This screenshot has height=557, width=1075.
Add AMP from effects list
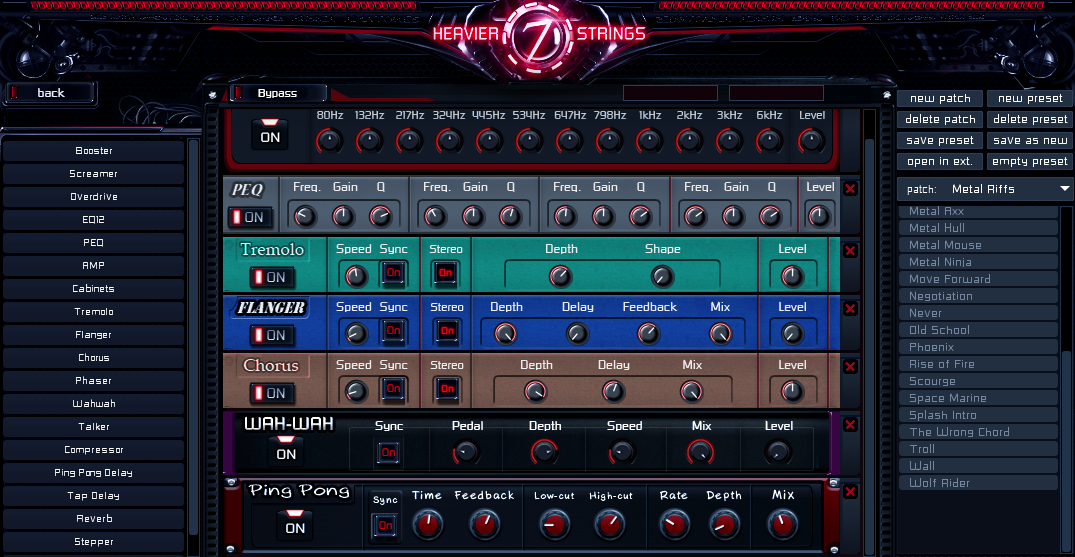click(x=94, y=265)
